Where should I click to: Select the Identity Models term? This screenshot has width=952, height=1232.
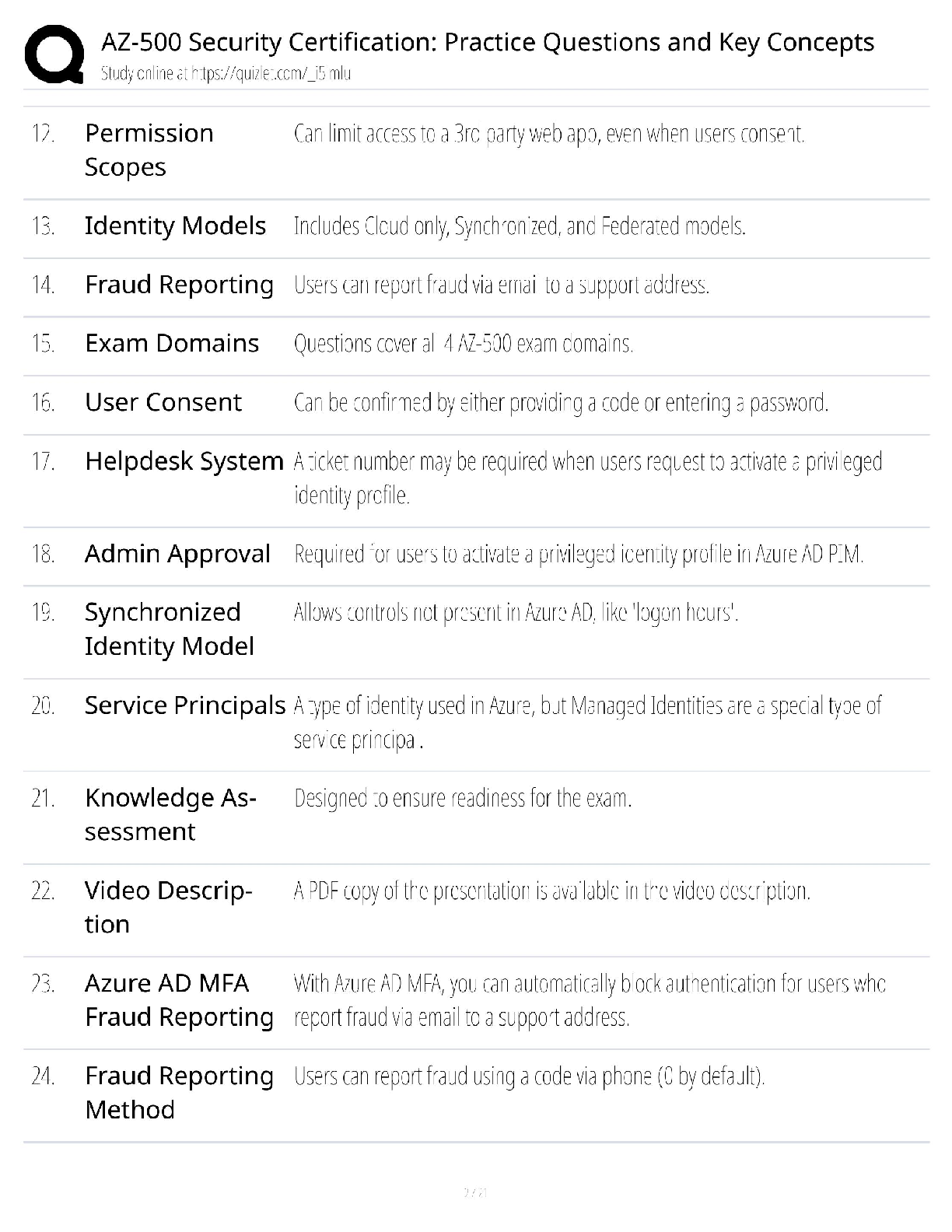[x=175, y=226]
